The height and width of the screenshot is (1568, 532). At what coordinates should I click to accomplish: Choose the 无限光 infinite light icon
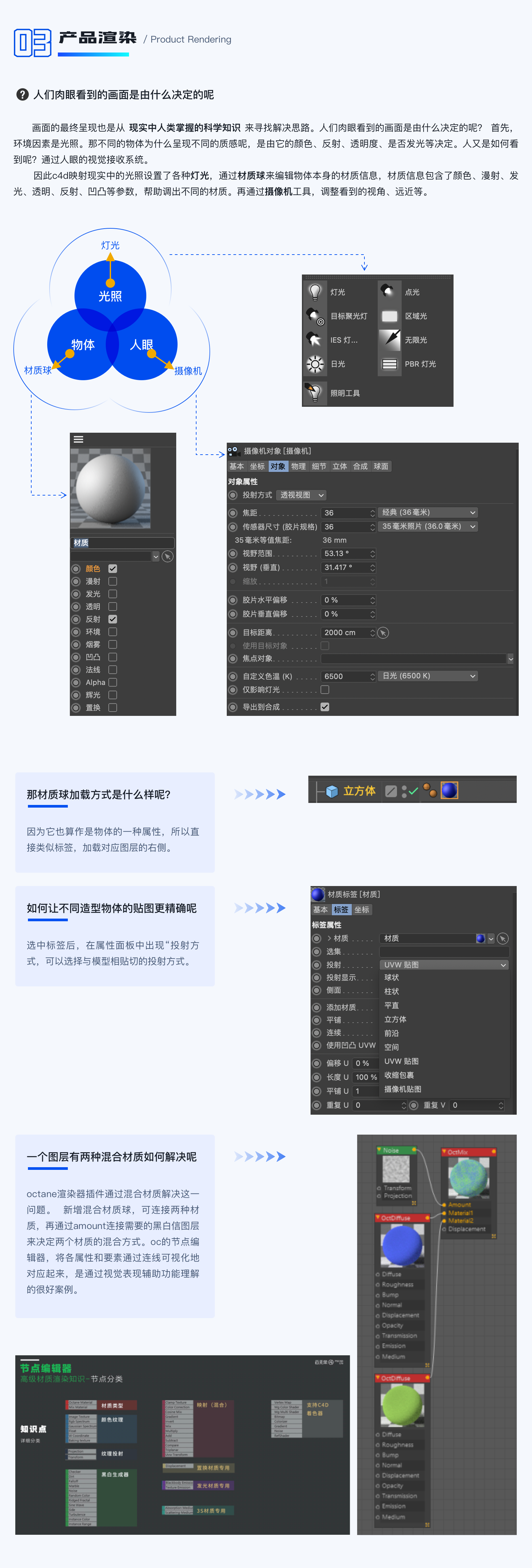389,340
